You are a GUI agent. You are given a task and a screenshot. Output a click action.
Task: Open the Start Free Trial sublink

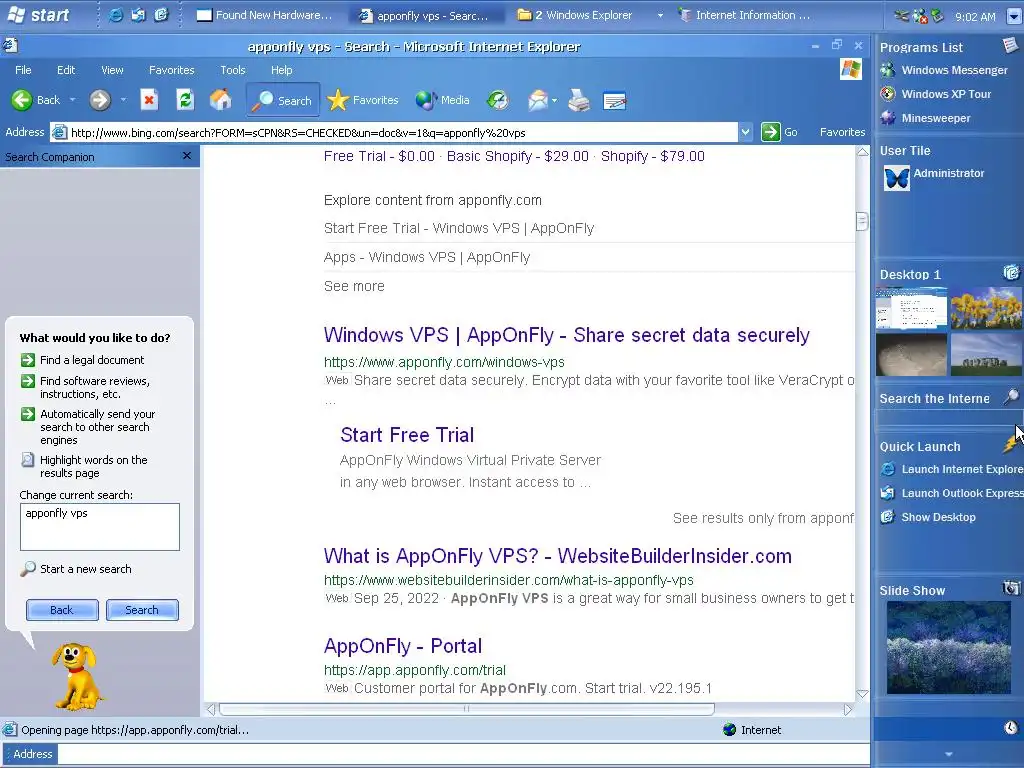coord(407,435)
